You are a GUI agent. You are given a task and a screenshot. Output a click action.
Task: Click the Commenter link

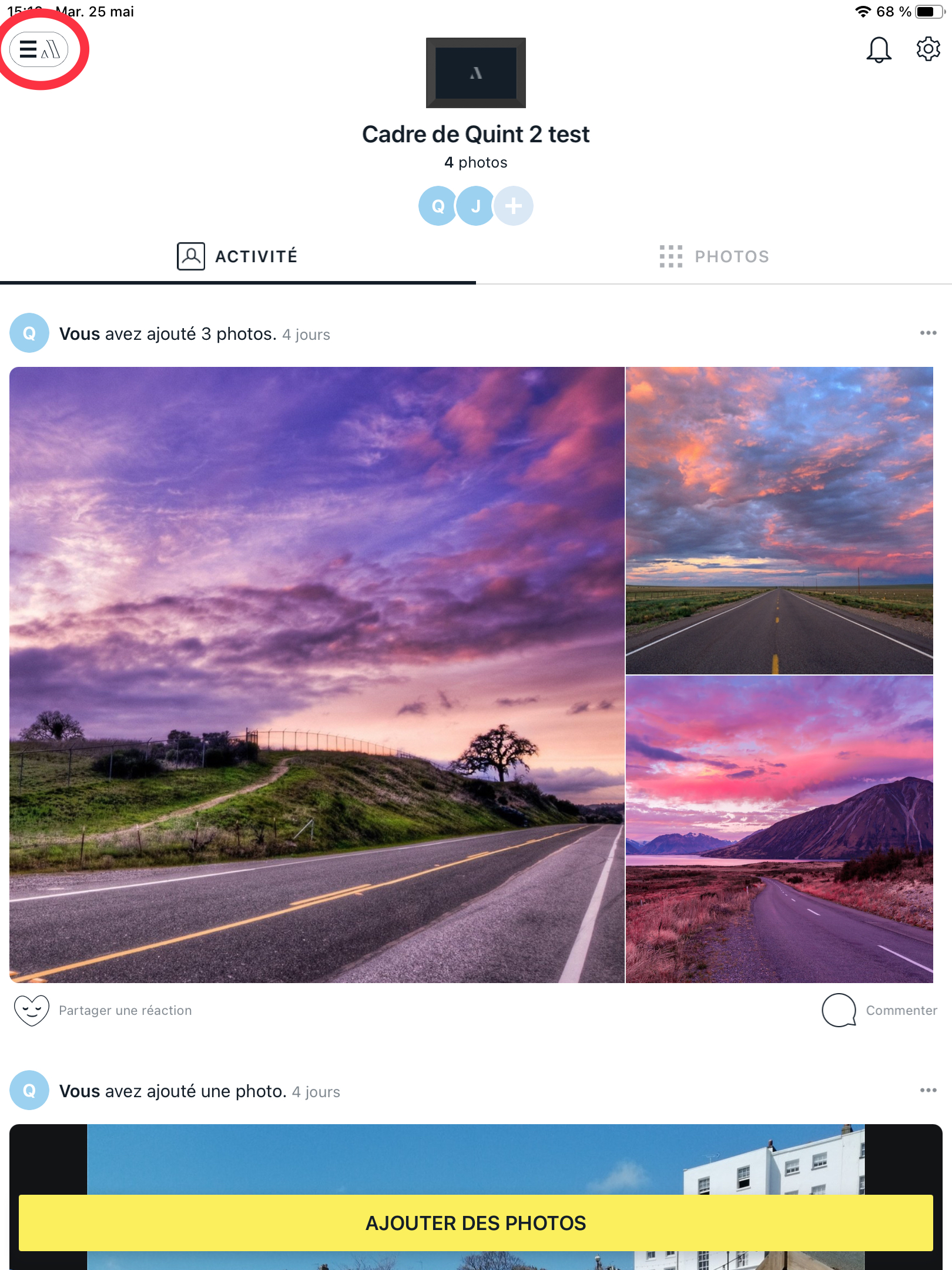(x=901, y=1010)
